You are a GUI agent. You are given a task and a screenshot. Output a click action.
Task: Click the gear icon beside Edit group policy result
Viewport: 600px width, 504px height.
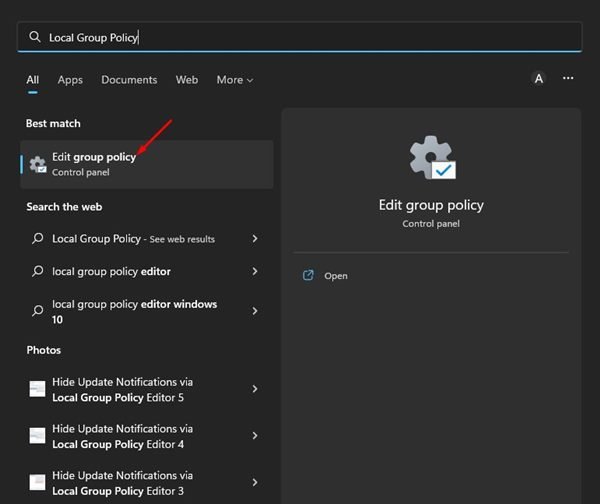pos(38,165)
